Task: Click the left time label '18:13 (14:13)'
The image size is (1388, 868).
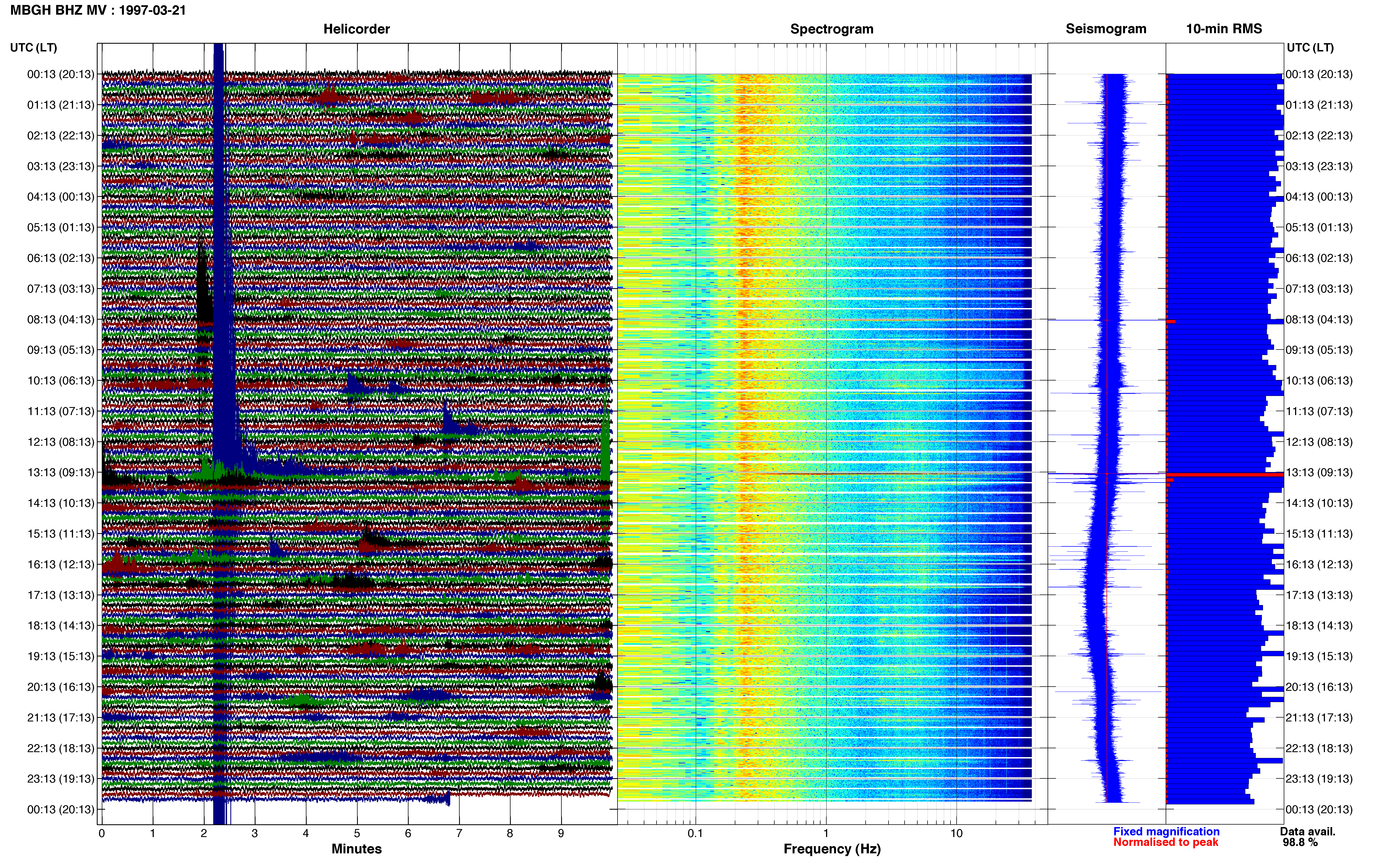Action: (61, 626)
